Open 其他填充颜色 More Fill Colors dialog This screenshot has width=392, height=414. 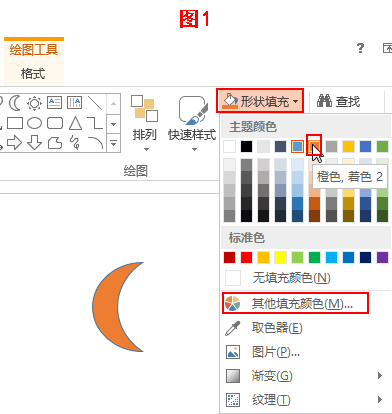(x=295, y=303)
